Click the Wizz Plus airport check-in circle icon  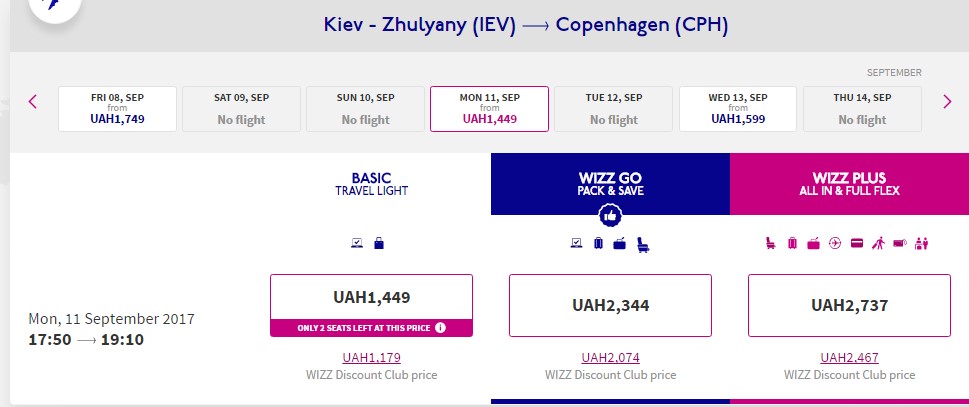[x=835, y=243]
